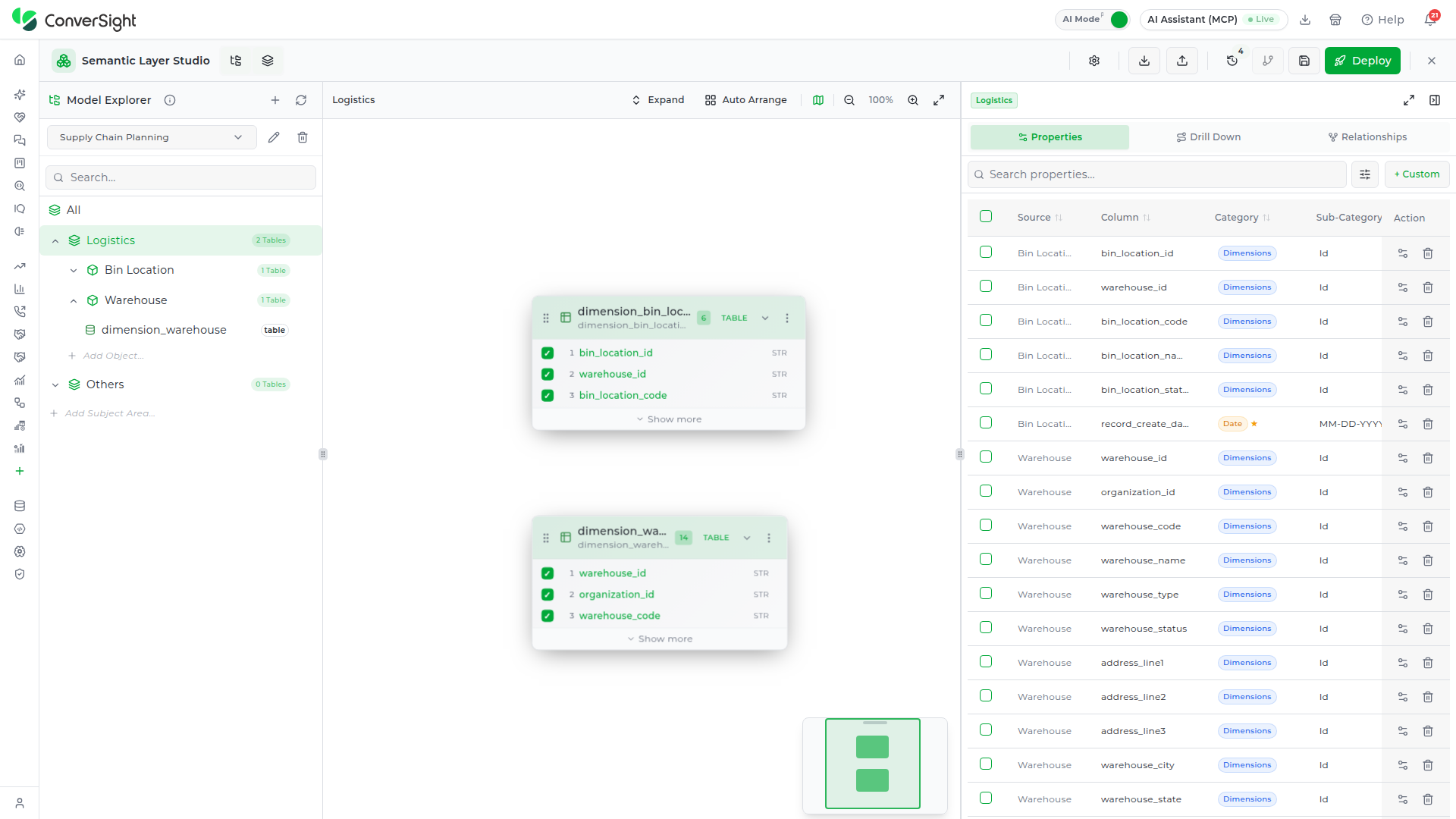Click the Deploy button

pos(1362,61)
